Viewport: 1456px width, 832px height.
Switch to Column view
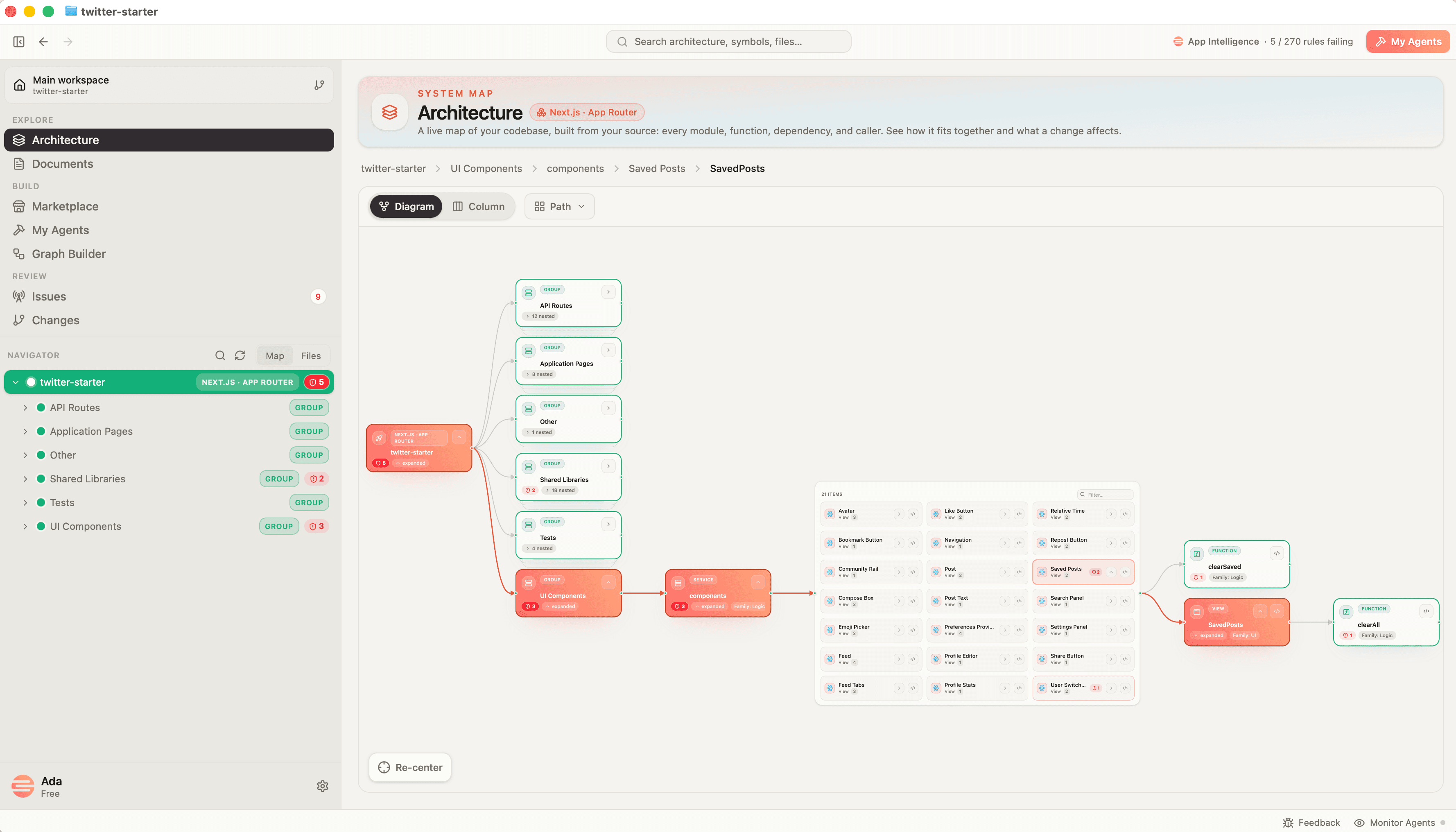tap(479, 206)
